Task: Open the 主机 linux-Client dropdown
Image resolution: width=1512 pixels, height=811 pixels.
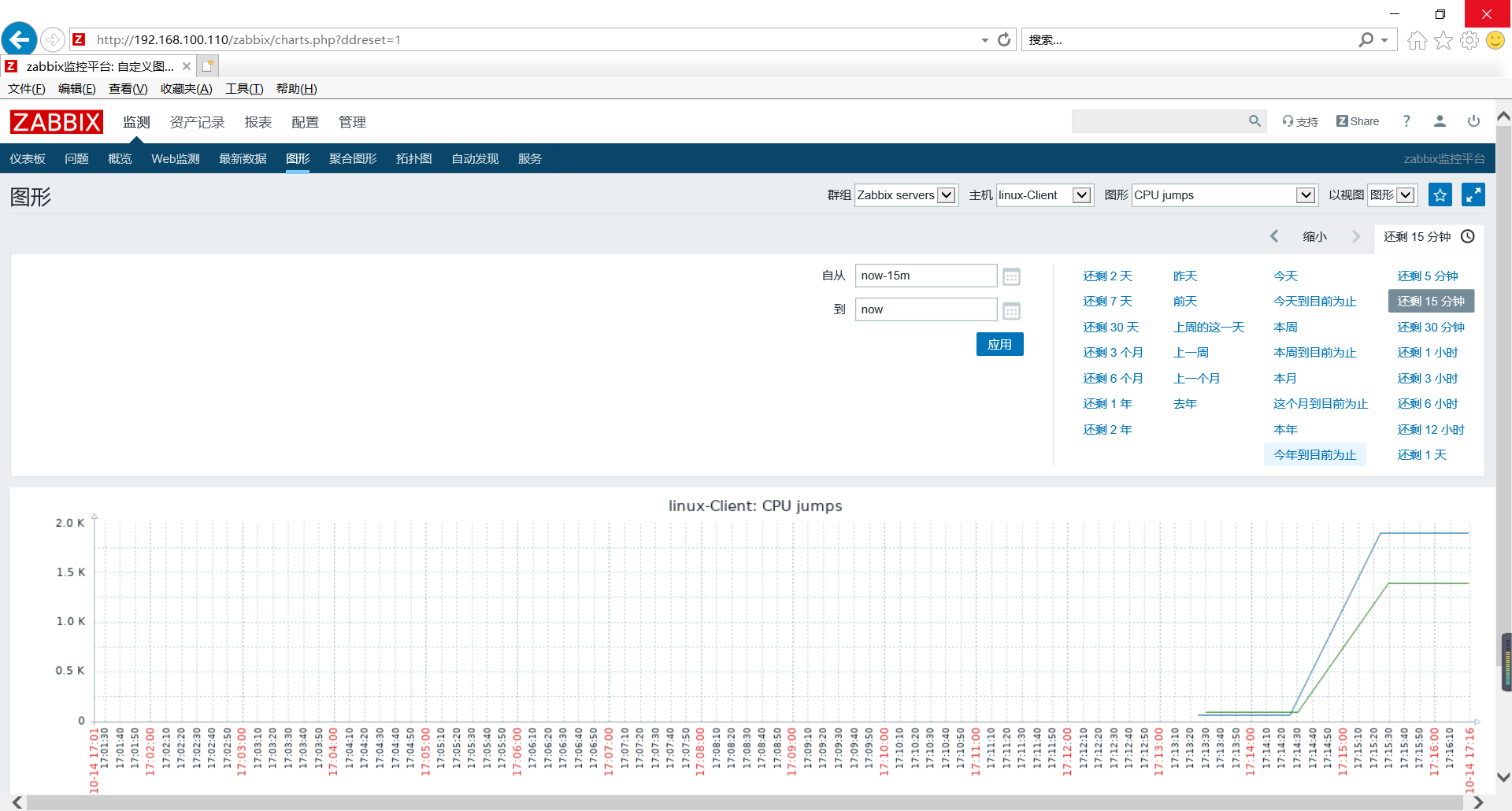Action: tap(1044, 195)
